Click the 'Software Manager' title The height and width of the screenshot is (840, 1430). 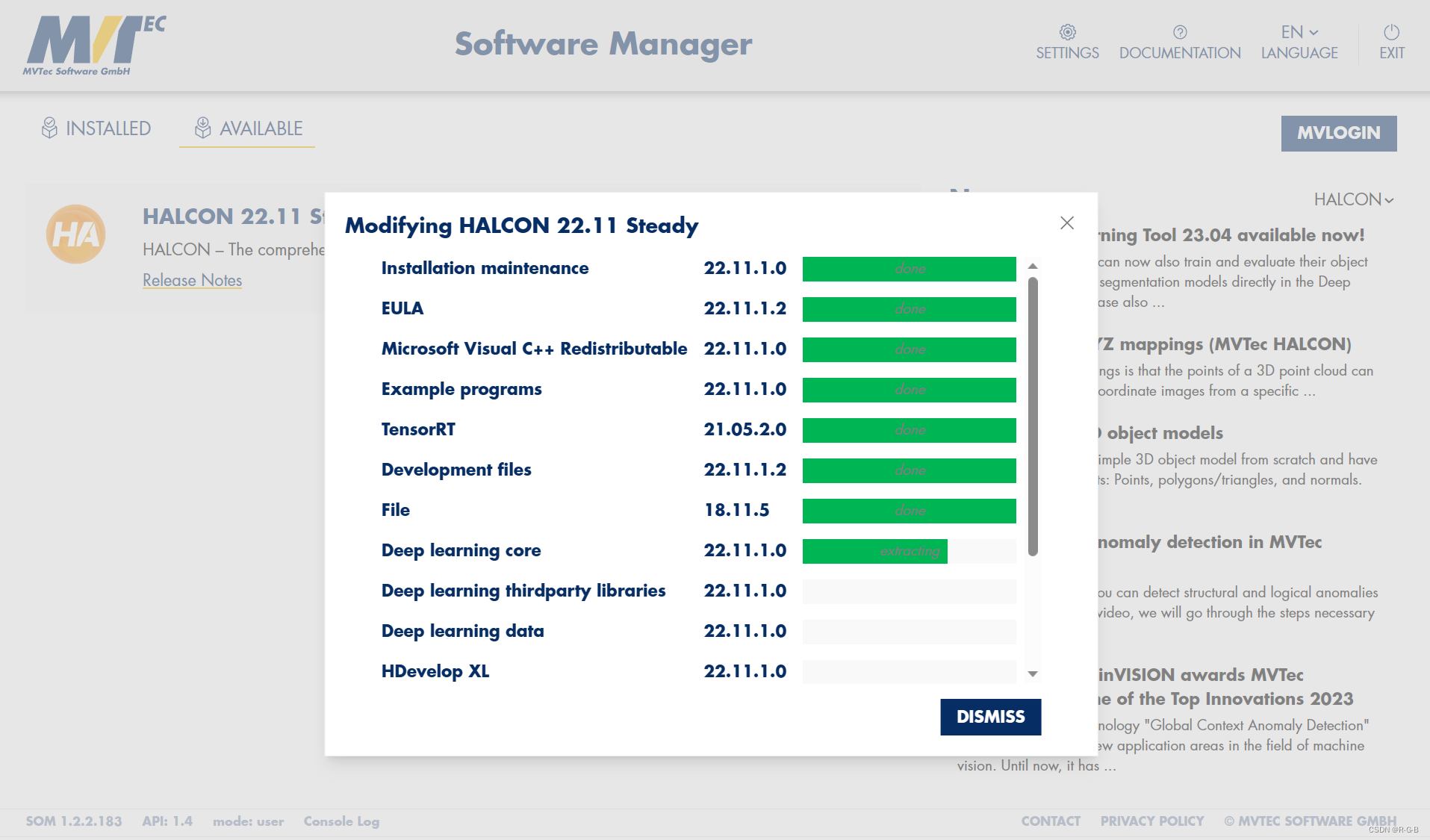(603, 44)
